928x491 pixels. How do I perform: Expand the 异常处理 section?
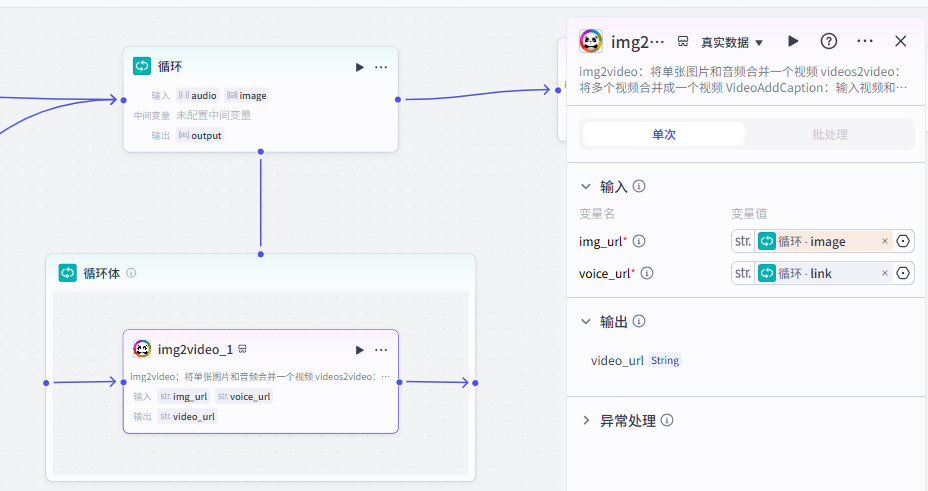586,421
